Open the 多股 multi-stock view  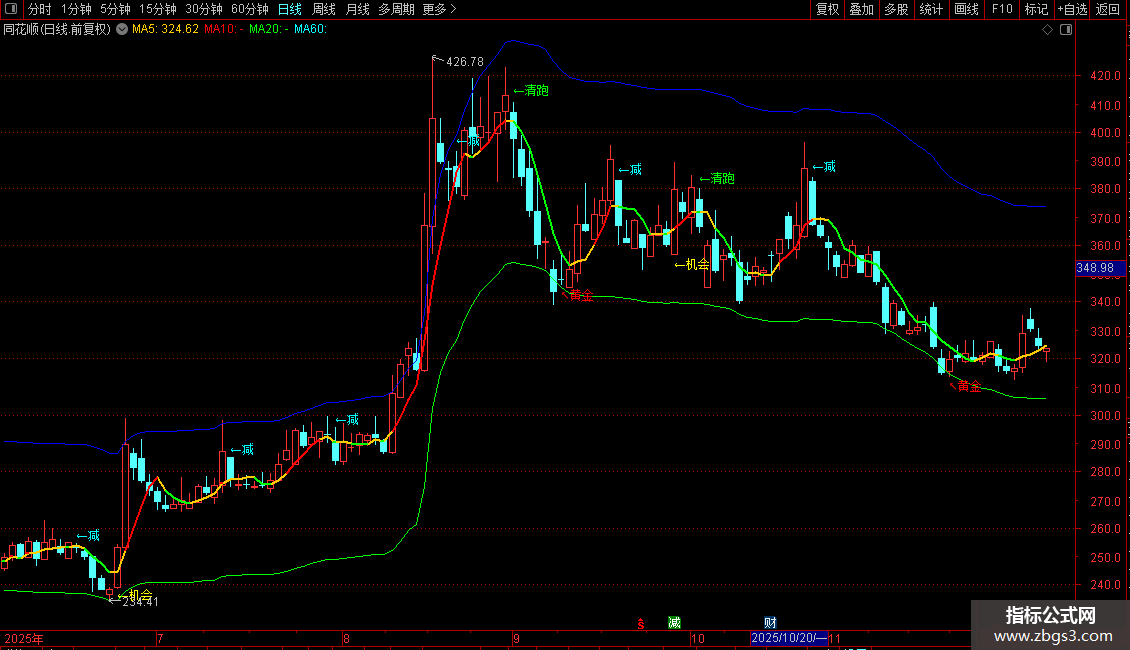coord(896,9)
